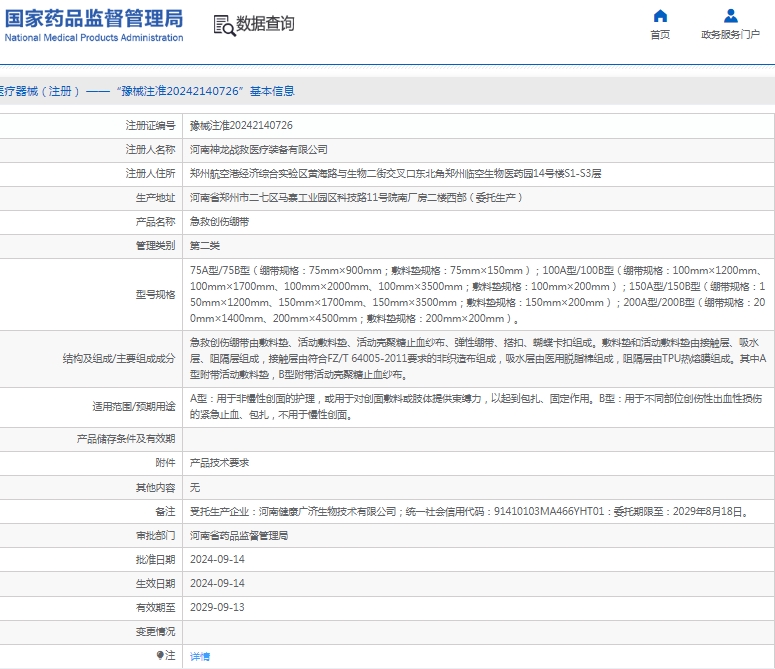
Task: Click the 其他内容 label
Action: click(x=155, y=488)
